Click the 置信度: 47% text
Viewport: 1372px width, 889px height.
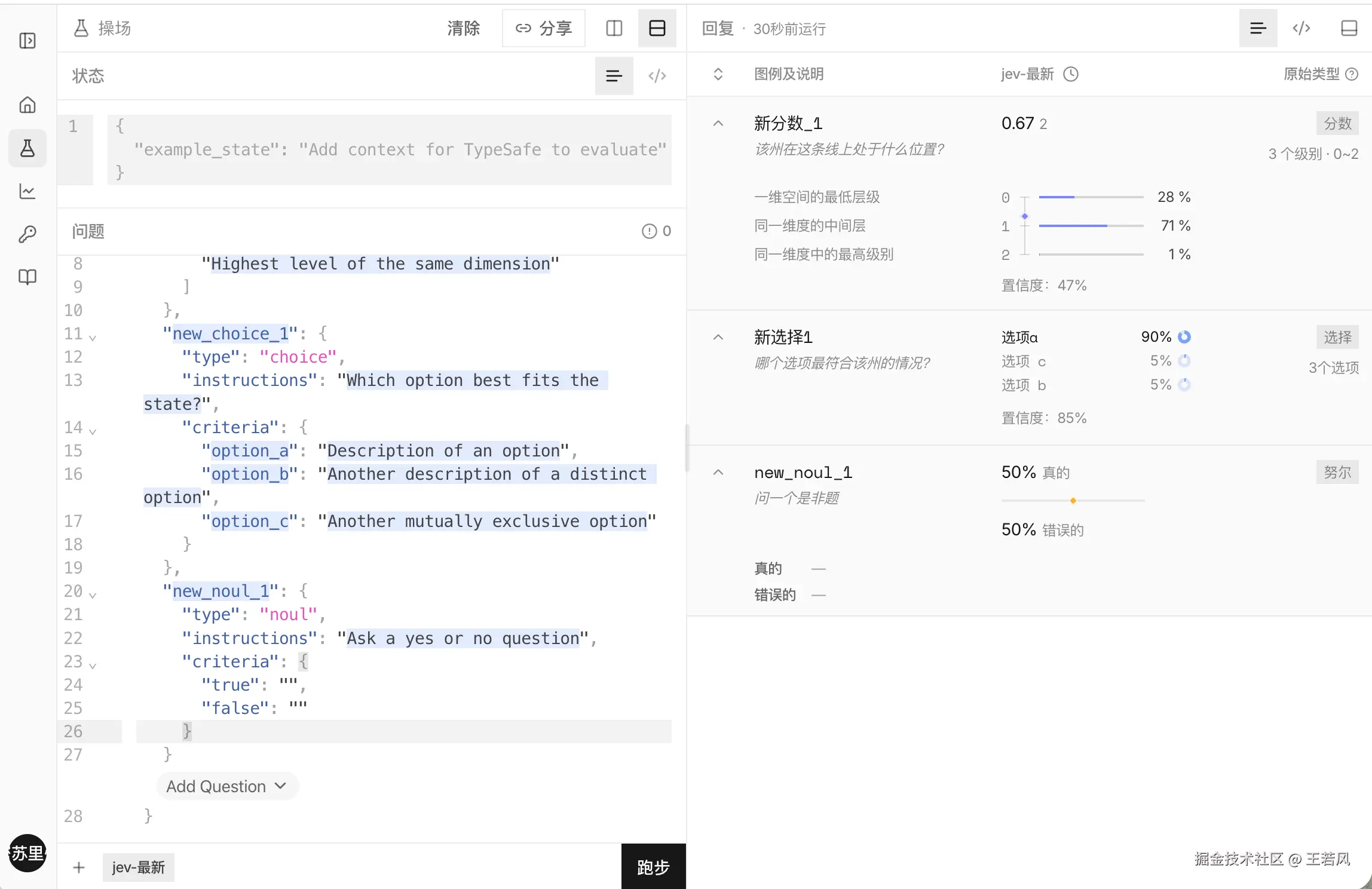point(1044,286)
